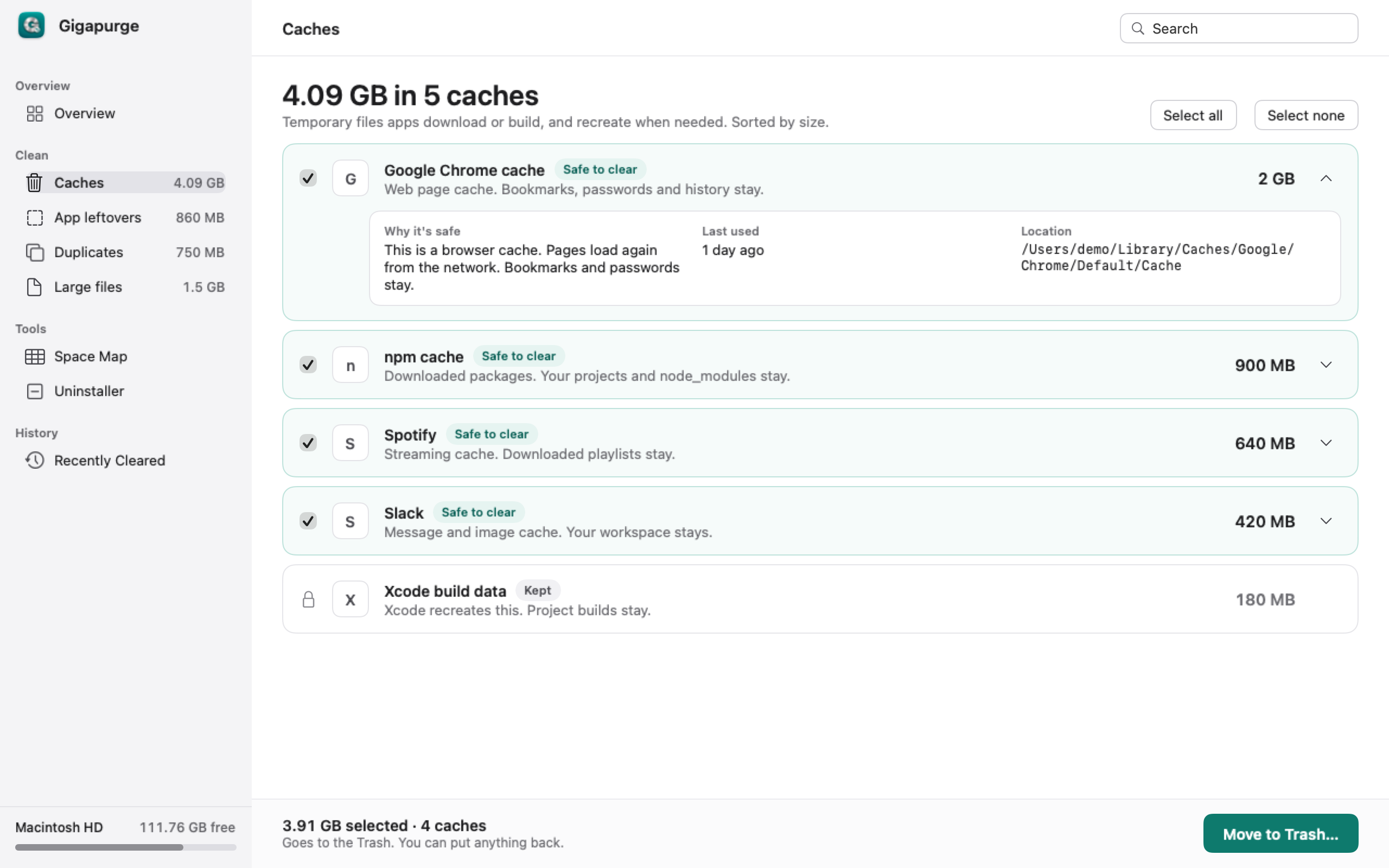Click the npm 'n' app tile
This screenshot has height=868, width=1389.
click(x=350, y=365)
